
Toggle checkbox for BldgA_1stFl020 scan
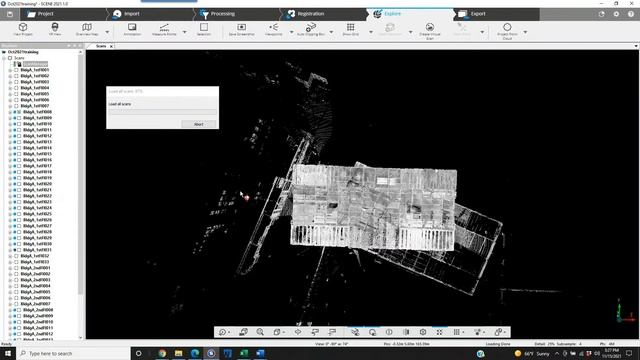(x=19, y=184)
